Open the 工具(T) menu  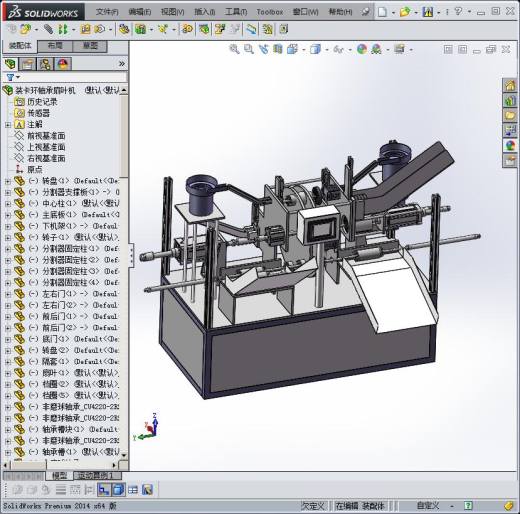coord(236,12)
